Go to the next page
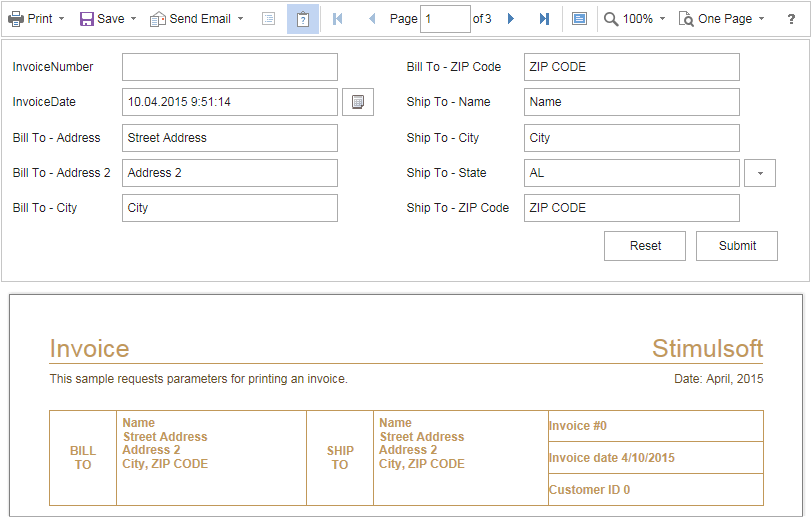 (511, 19)
